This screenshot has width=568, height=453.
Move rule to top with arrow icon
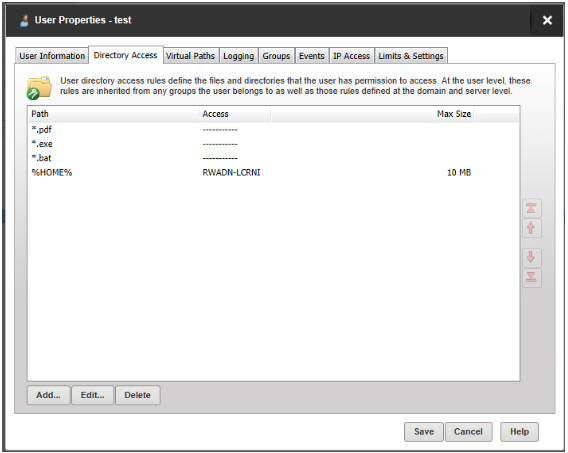(x=531, y=208)
